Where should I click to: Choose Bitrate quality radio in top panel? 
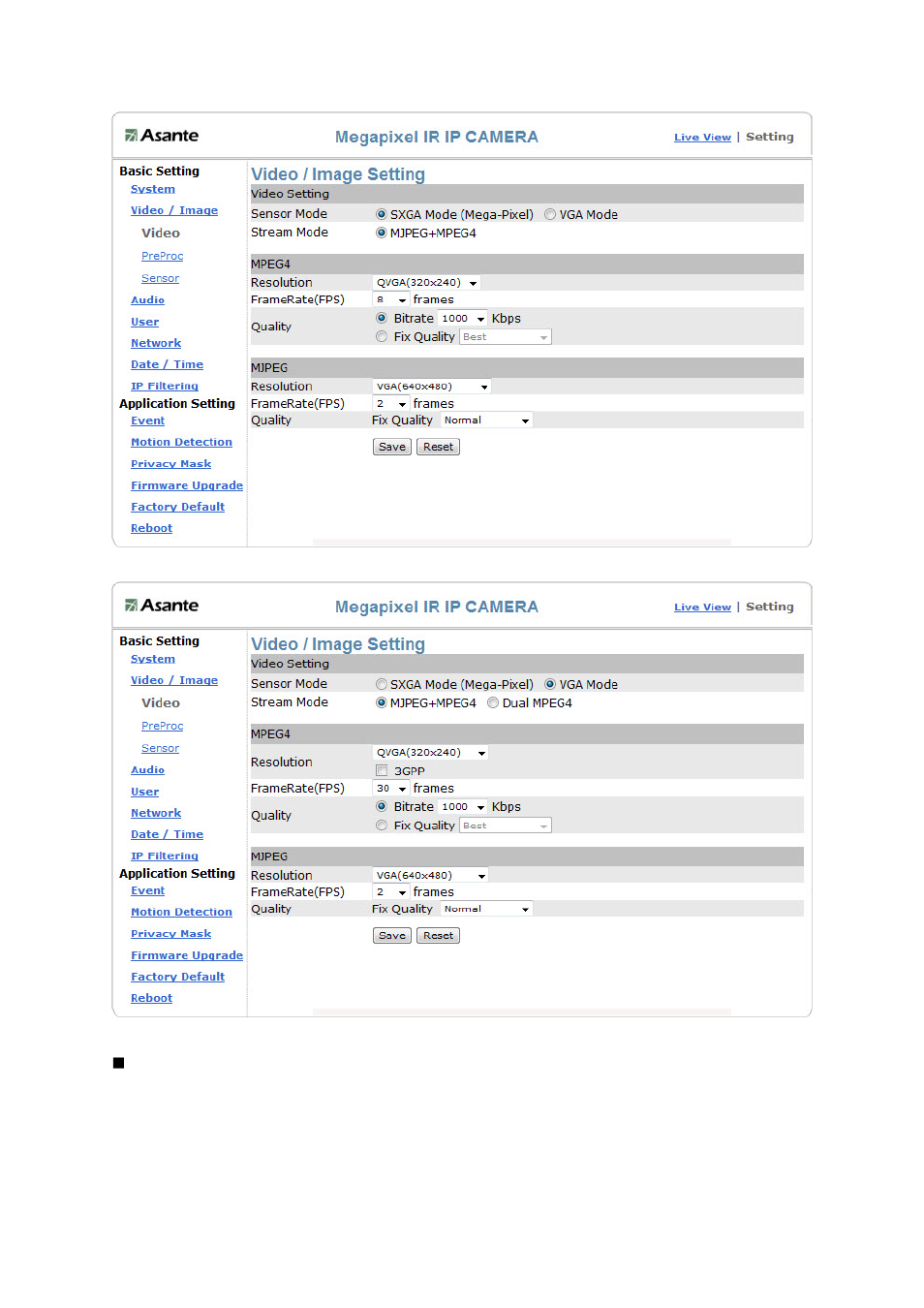pyautogui.click(x=382, y=318)
